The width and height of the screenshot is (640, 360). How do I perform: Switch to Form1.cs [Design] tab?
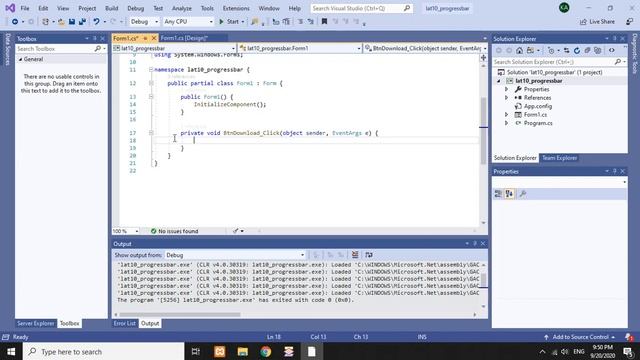coord(184,38)
